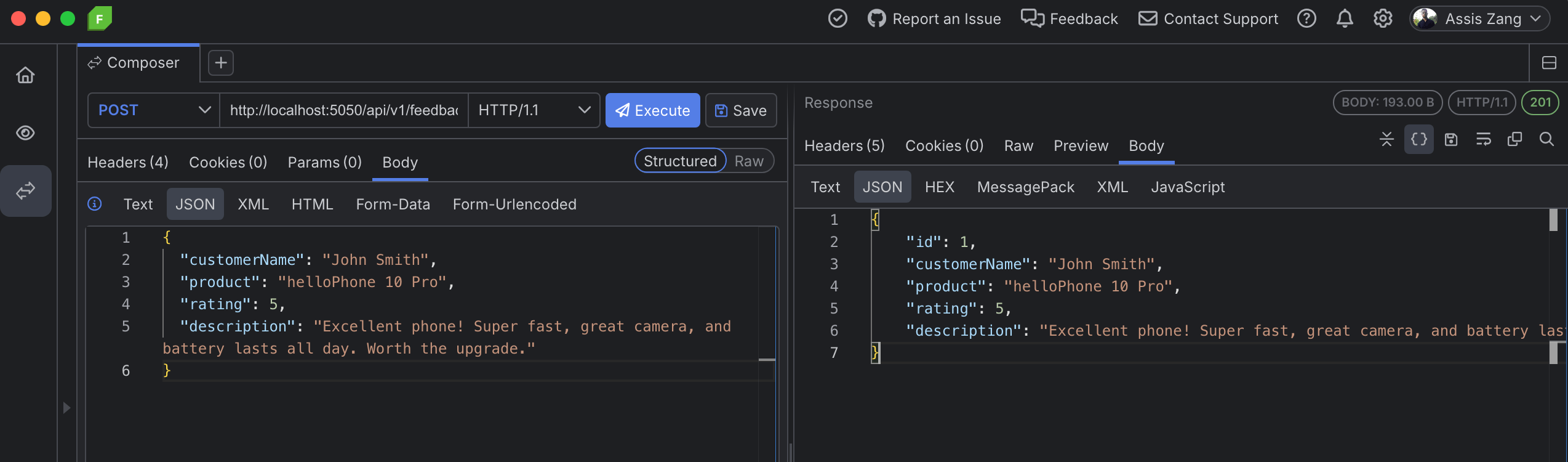Open the Home icon in sidebar
The image size is (1568, 462).
pos(25,75)
